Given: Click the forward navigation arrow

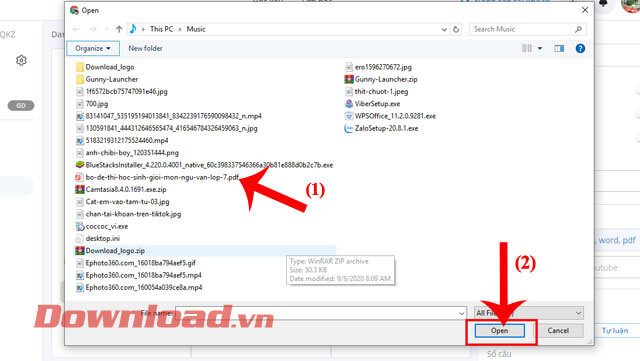Looking at the screenshot, I should [x=93, y=29].
